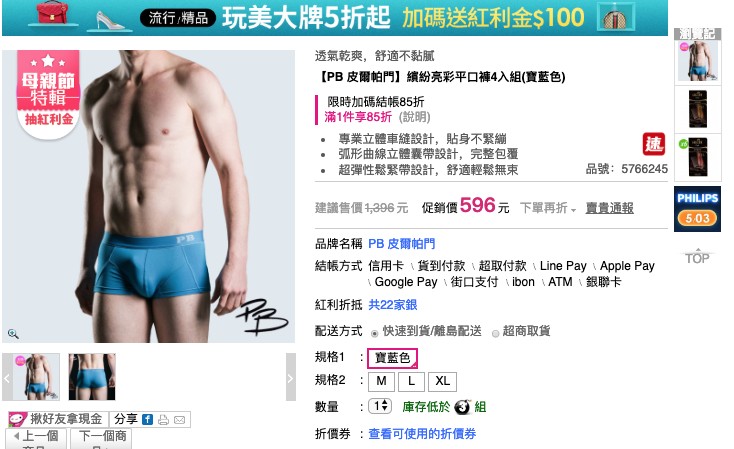Open the 查看可使用的折價券 coupon link
This screenshot has width=734, height=449.
pyautogui.click(x=422, y=434)
